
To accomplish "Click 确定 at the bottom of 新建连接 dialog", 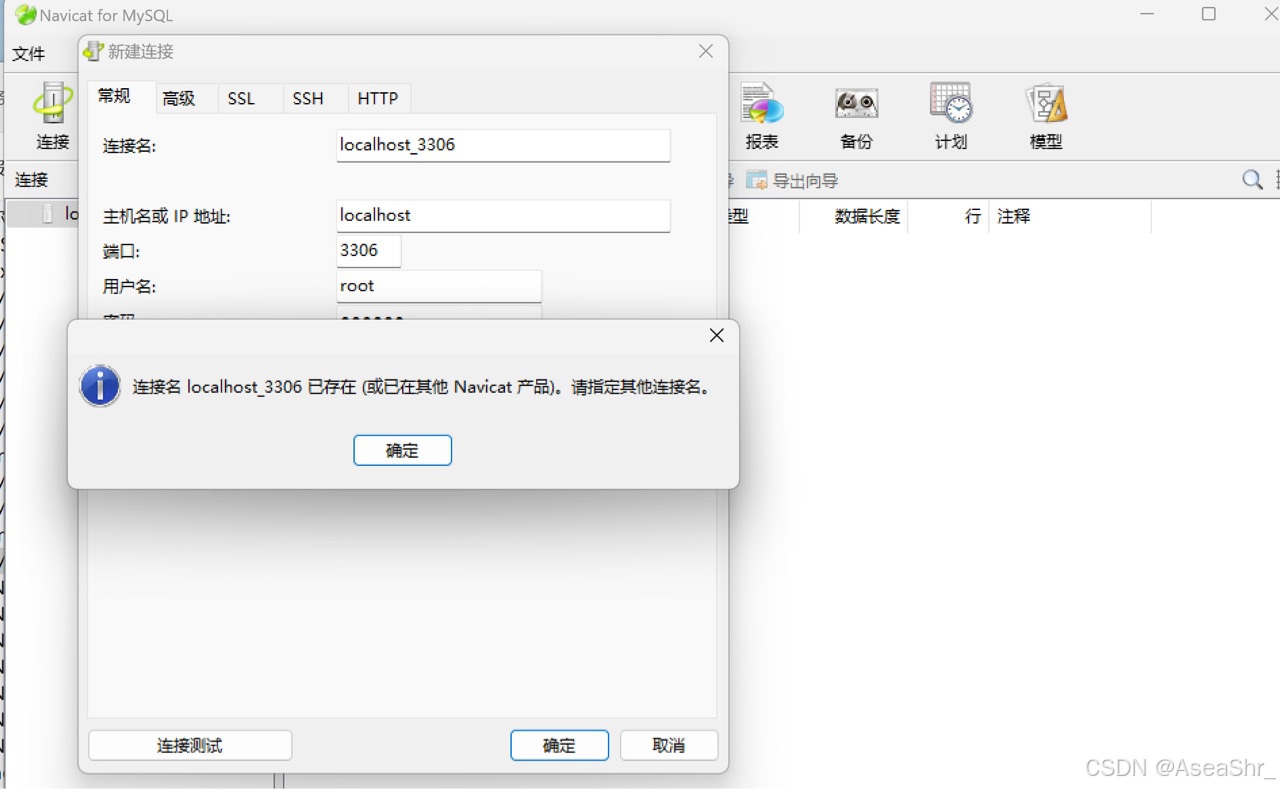I will point(559,746).
